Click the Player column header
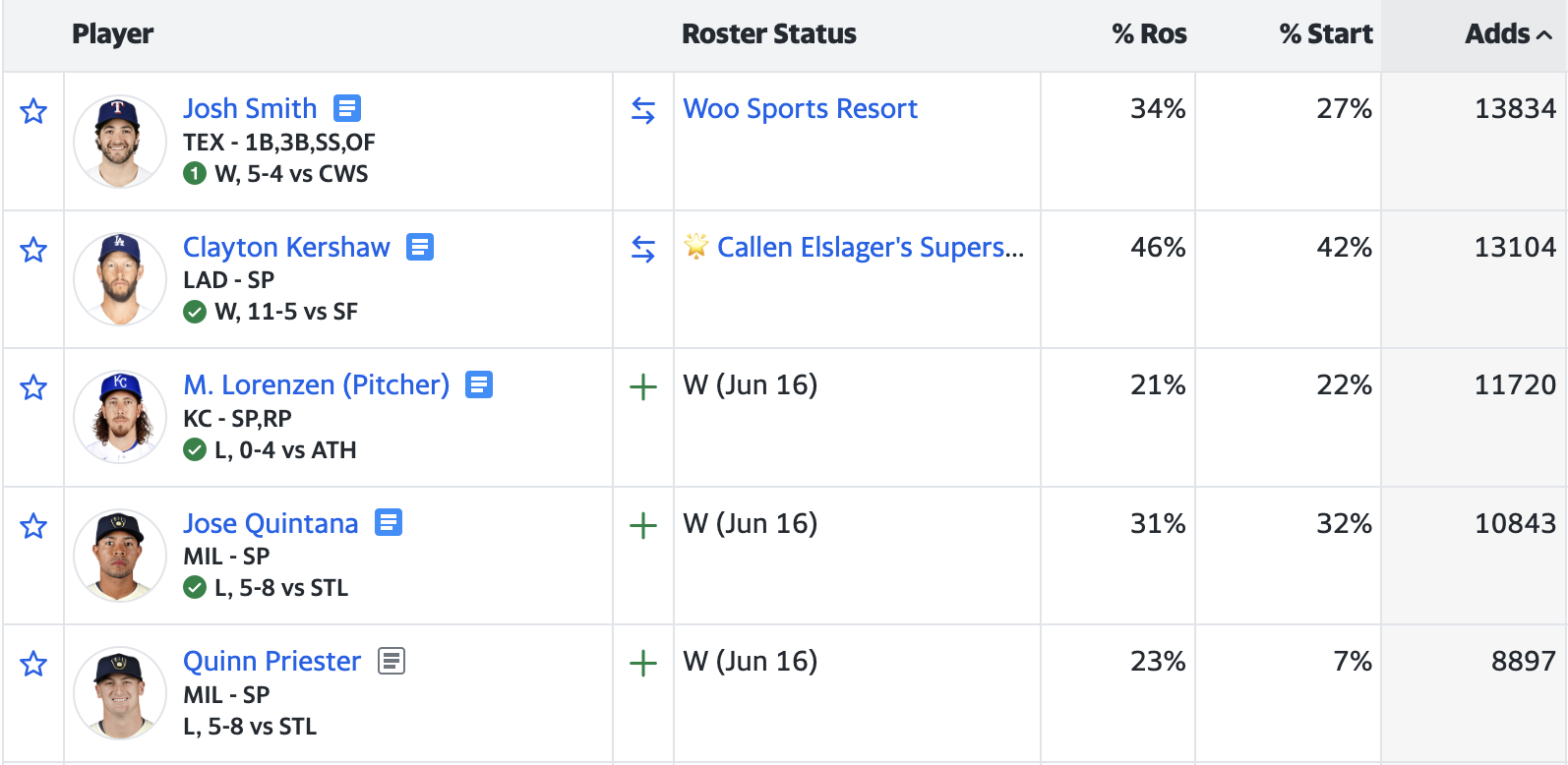The height and width of the screenshot is (765, 1568). (112, 34)
